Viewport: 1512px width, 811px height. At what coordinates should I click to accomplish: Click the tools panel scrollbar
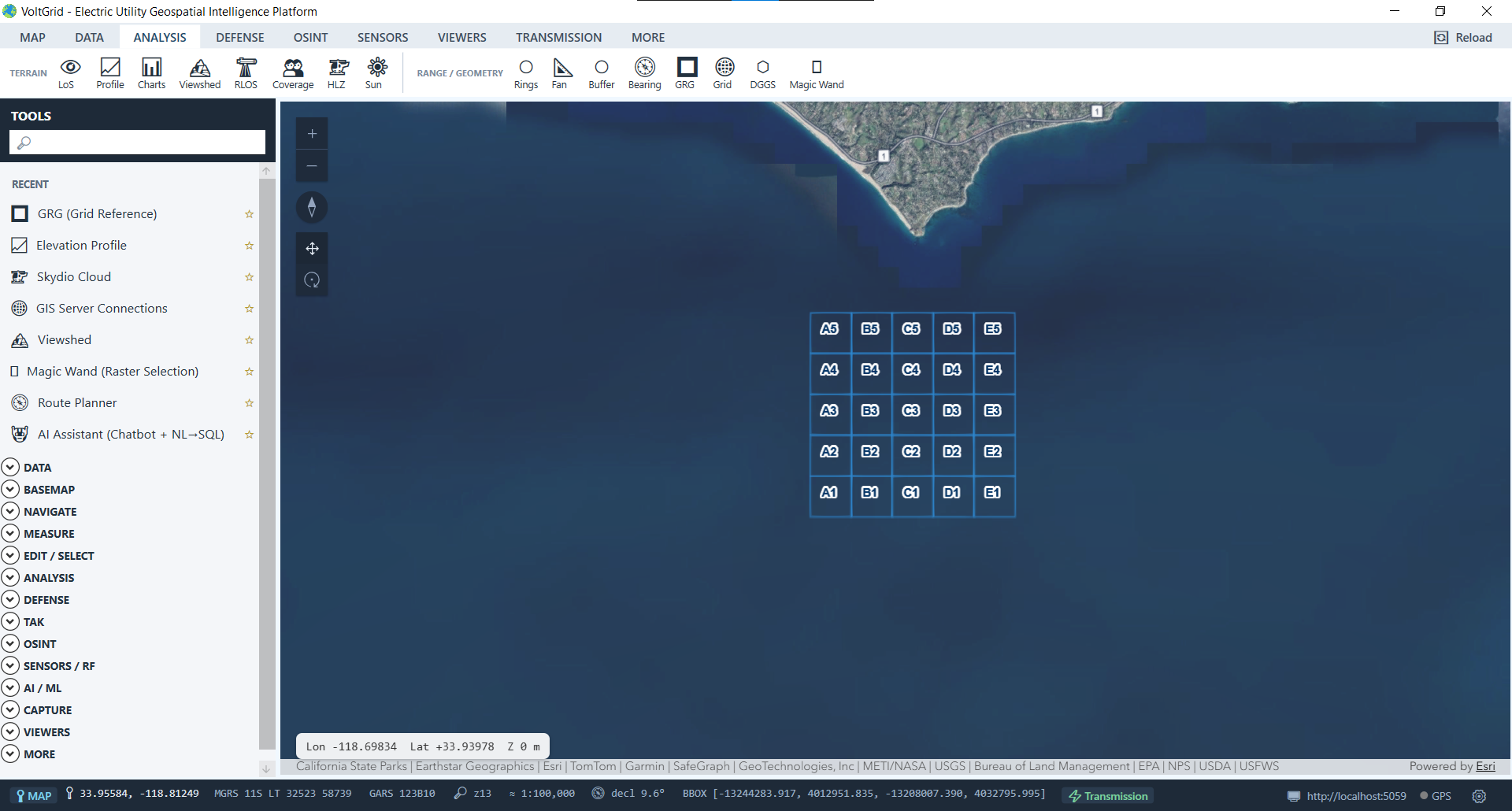pos(267,465)
